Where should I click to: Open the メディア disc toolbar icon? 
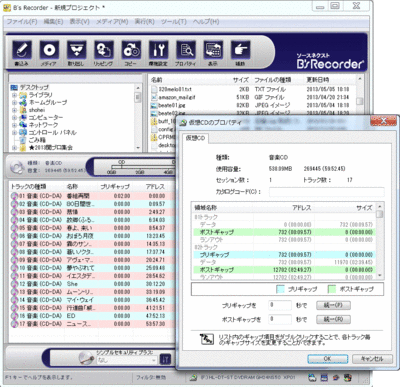pos(49,50)
